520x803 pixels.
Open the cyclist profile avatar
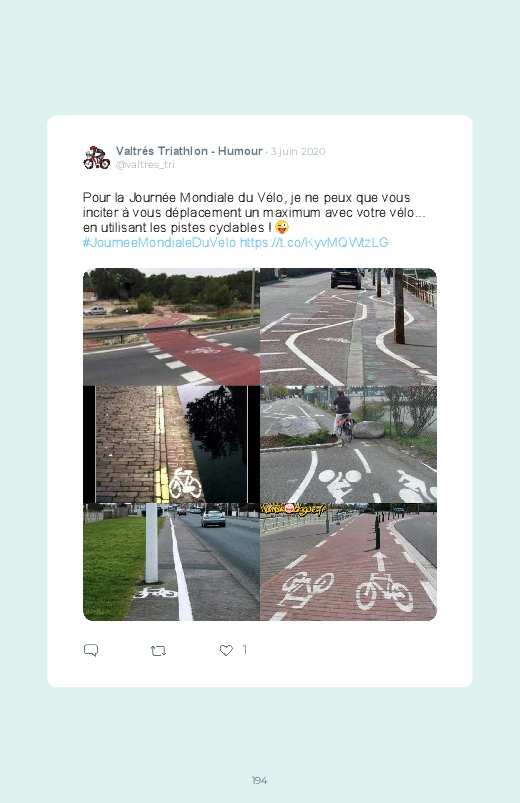tap(96, 157)
